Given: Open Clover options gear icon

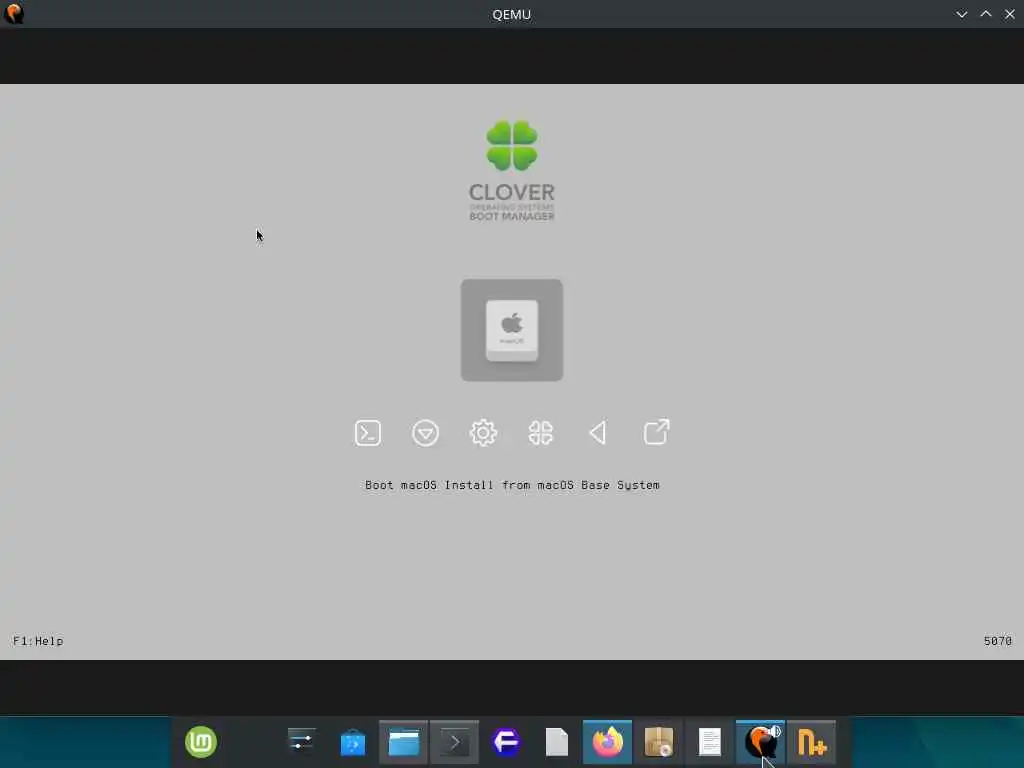Looking at the screenshot, I should (483, 433).
